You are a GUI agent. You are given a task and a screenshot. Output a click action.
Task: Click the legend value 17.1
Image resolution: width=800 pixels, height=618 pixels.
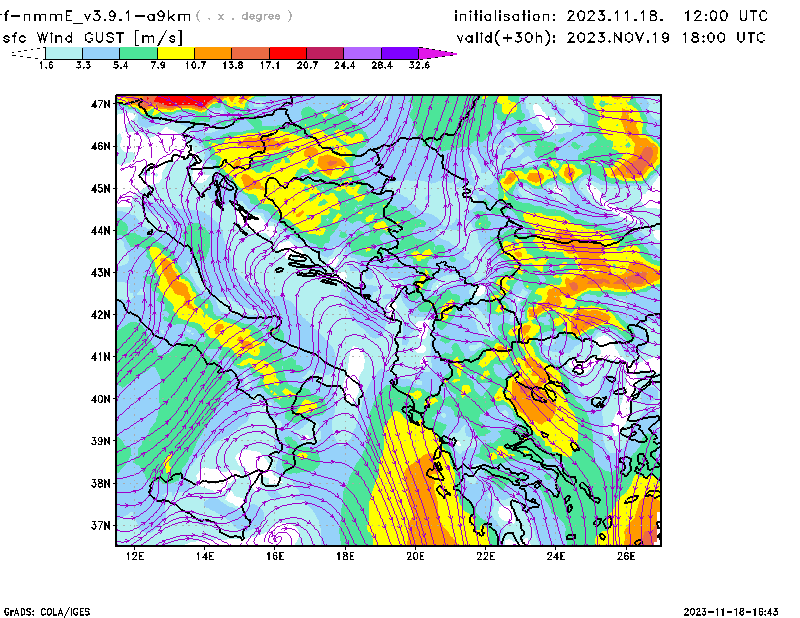coord(270,65)
